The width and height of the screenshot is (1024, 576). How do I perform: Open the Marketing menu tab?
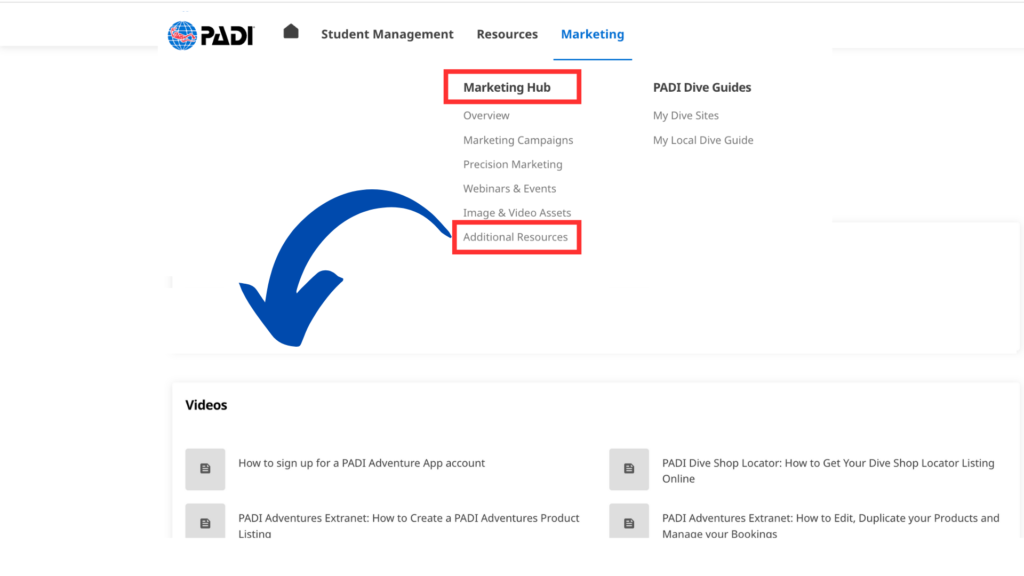pos(592,34)
